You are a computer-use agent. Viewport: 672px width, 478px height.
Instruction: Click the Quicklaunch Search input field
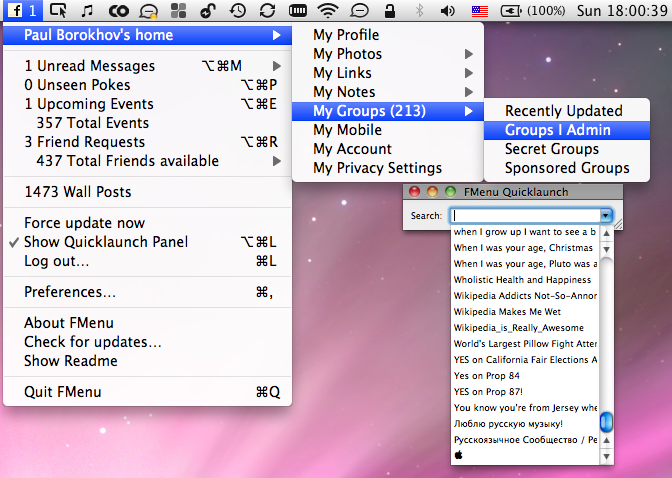click(x=526, y=215)
